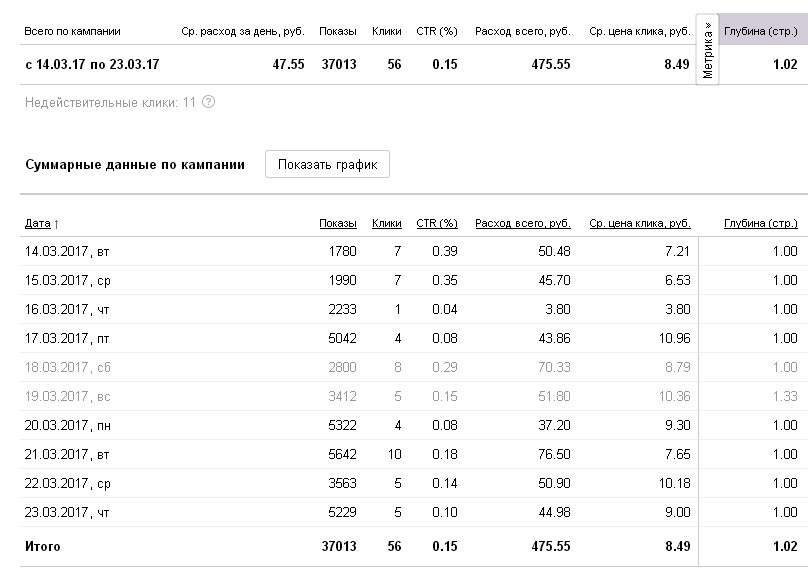Click the 21.03.2017 row date cell
The image size is (808, 574).
[68, 456]
